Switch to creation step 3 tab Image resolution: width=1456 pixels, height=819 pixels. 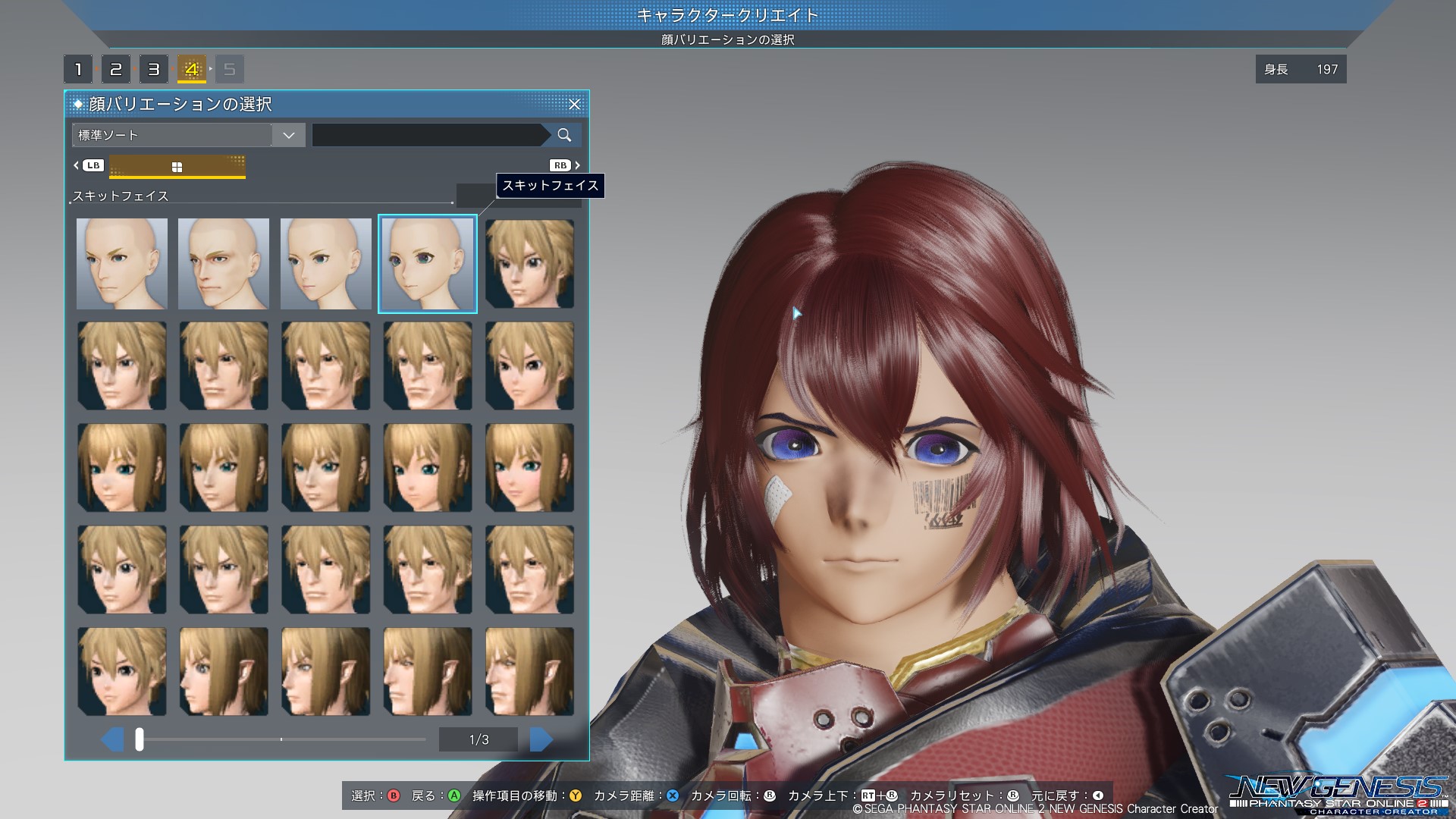[154, 70]
